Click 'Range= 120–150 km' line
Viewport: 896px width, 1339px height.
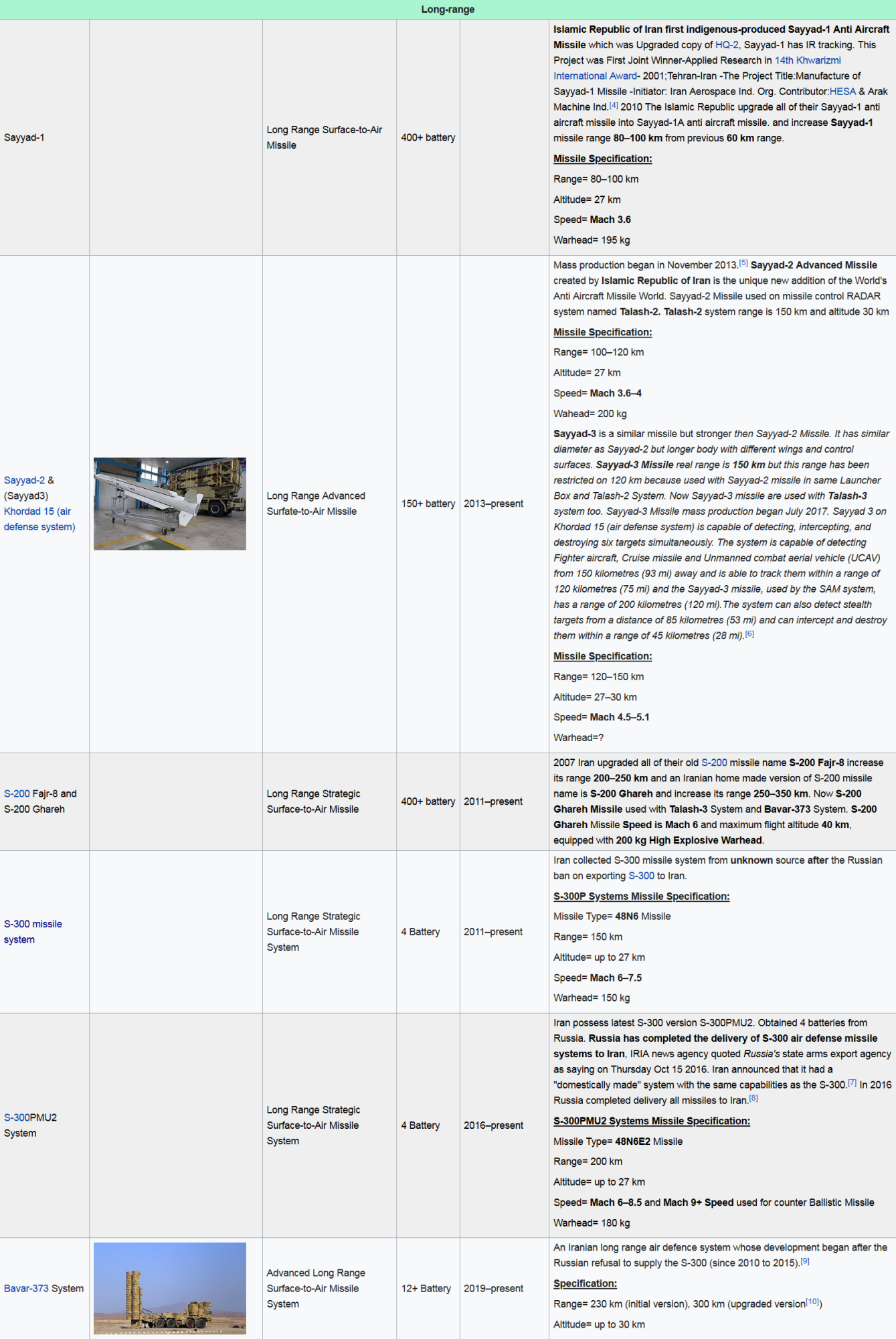coord(598,677)
